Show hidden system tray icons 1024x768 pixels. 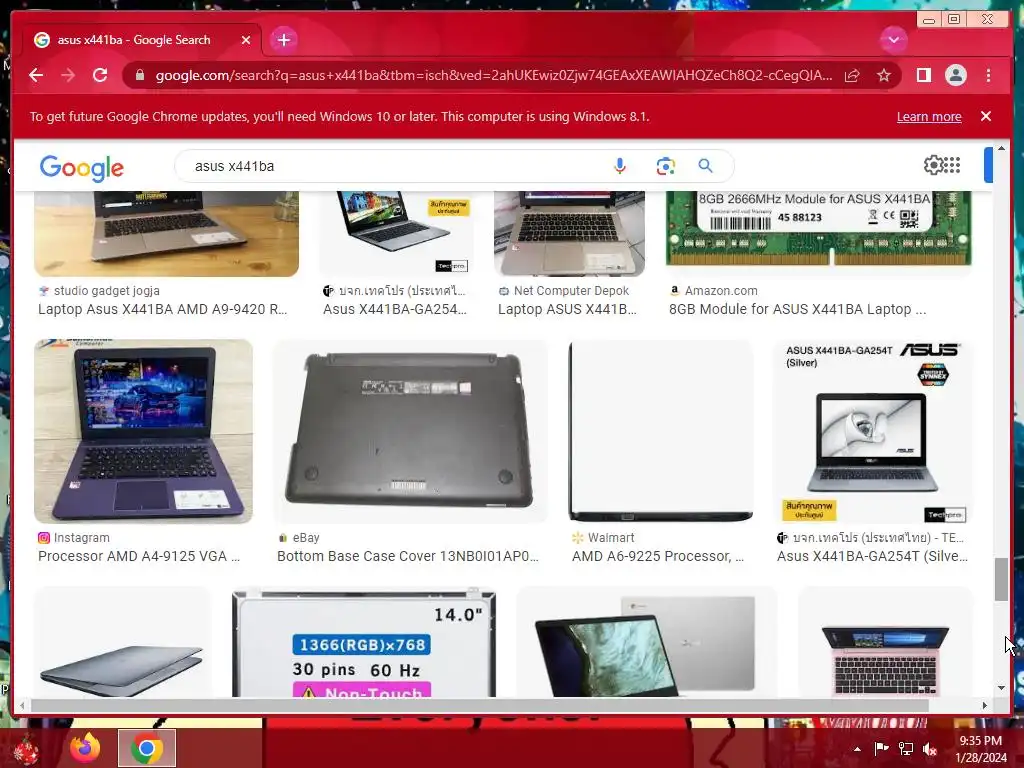pyautogui.click(x=857, y=749)
